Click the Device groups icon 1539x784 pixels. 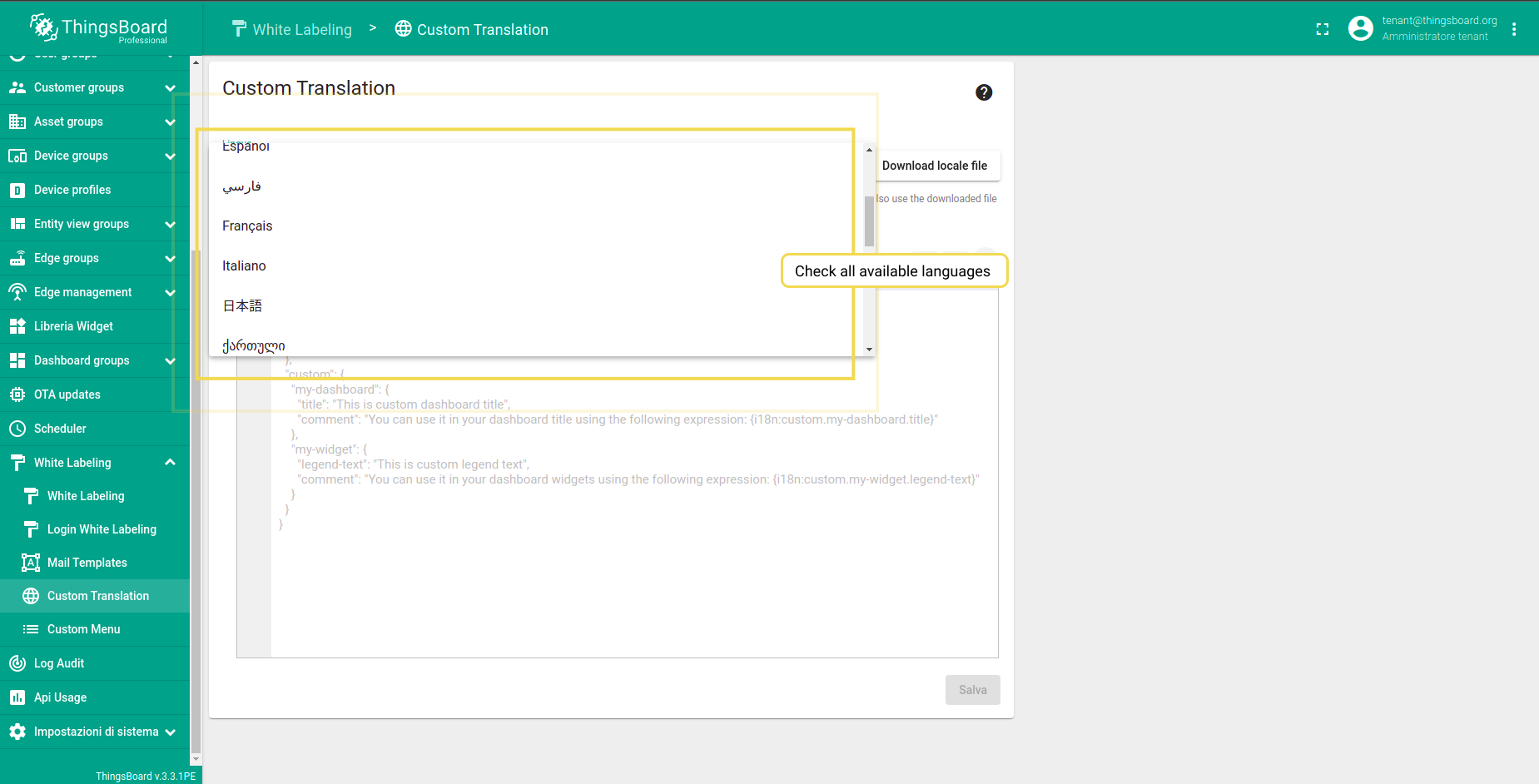click(x=17, y=156)
